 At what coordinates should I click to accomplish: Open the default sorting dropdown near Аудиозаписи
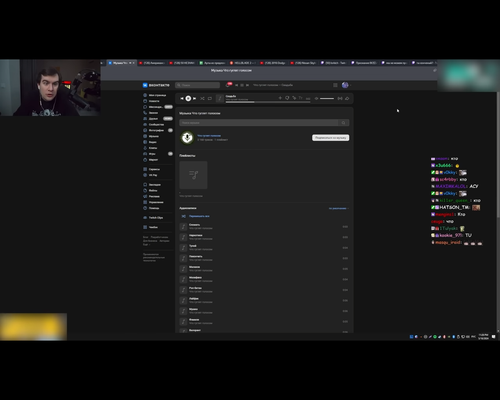pyautogui.click(x=338, y=208)
